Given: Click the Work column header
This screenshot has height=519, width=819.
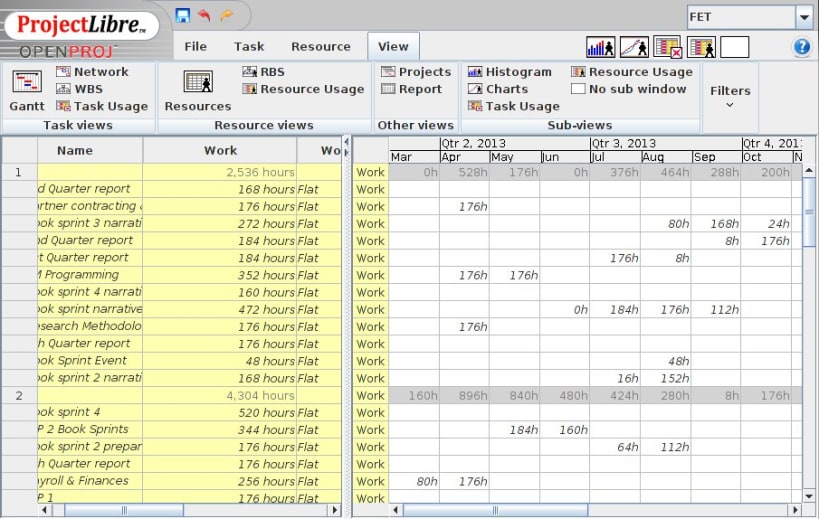Looking at the screenshot, I should tap(220, 150).
